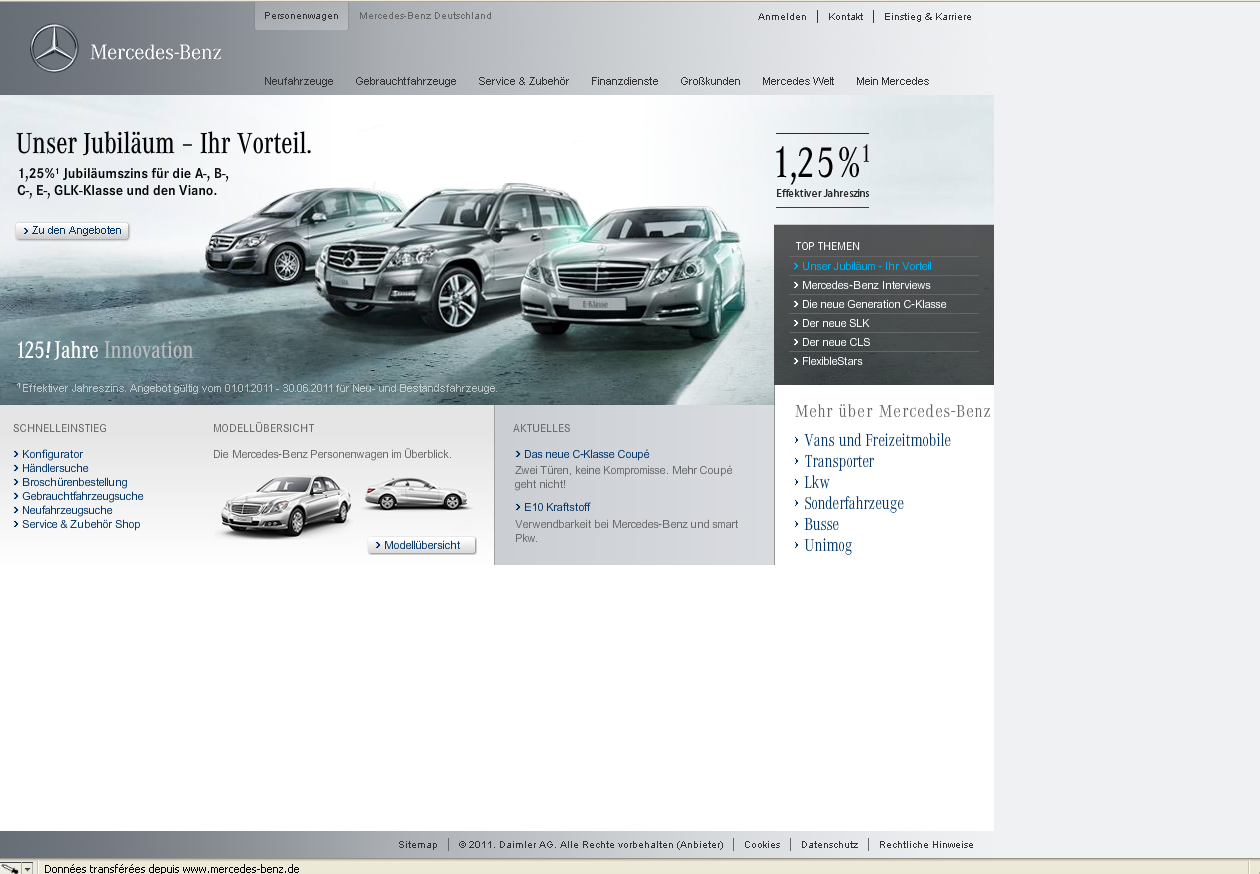The image size is (1260, 874).
Task: Open the Neufahrzeugsuche quick link
Action: pos(63,510)
